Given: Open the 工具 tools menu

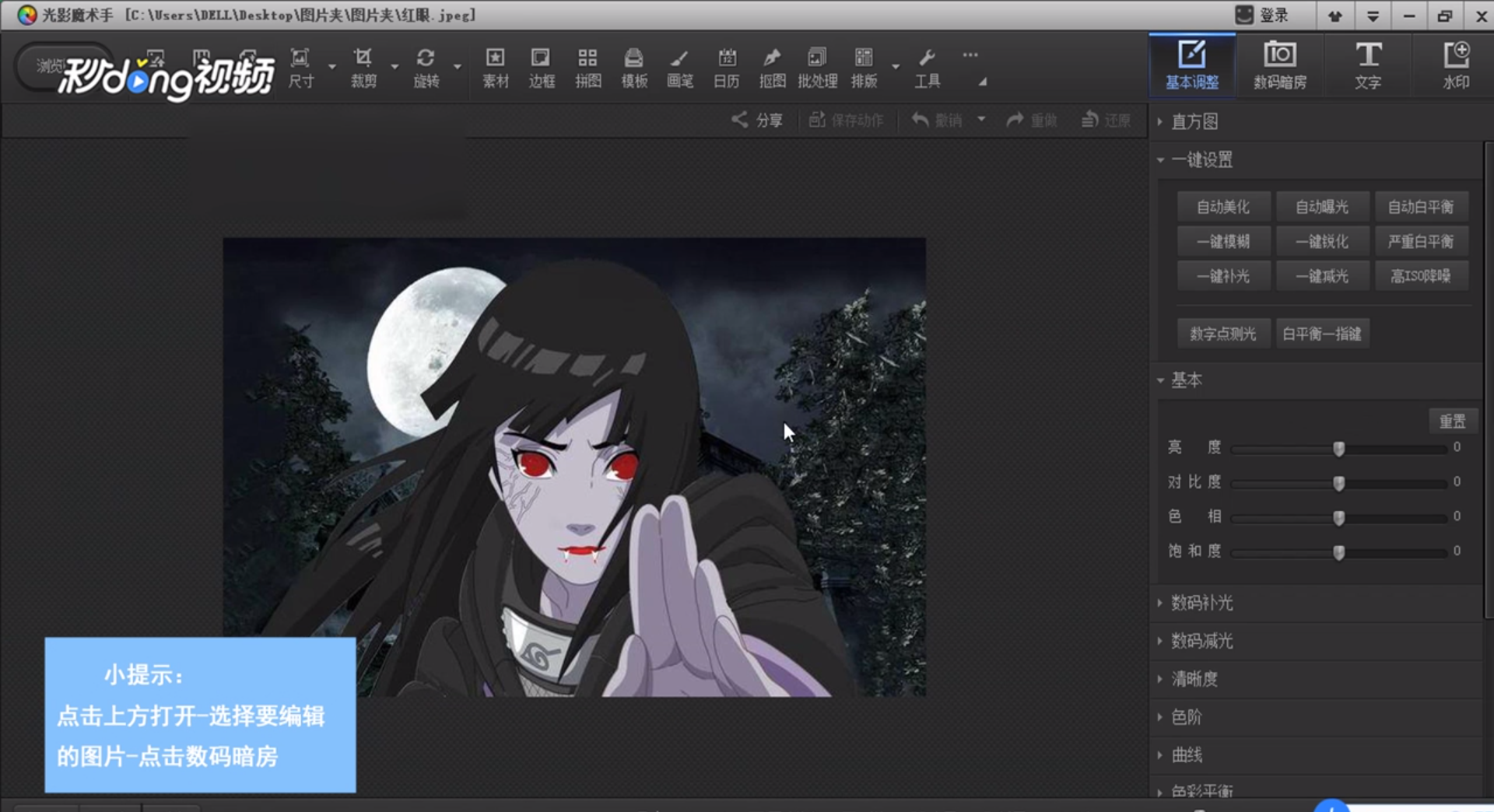Looking at the screenshot, I should tap(927, 68).
